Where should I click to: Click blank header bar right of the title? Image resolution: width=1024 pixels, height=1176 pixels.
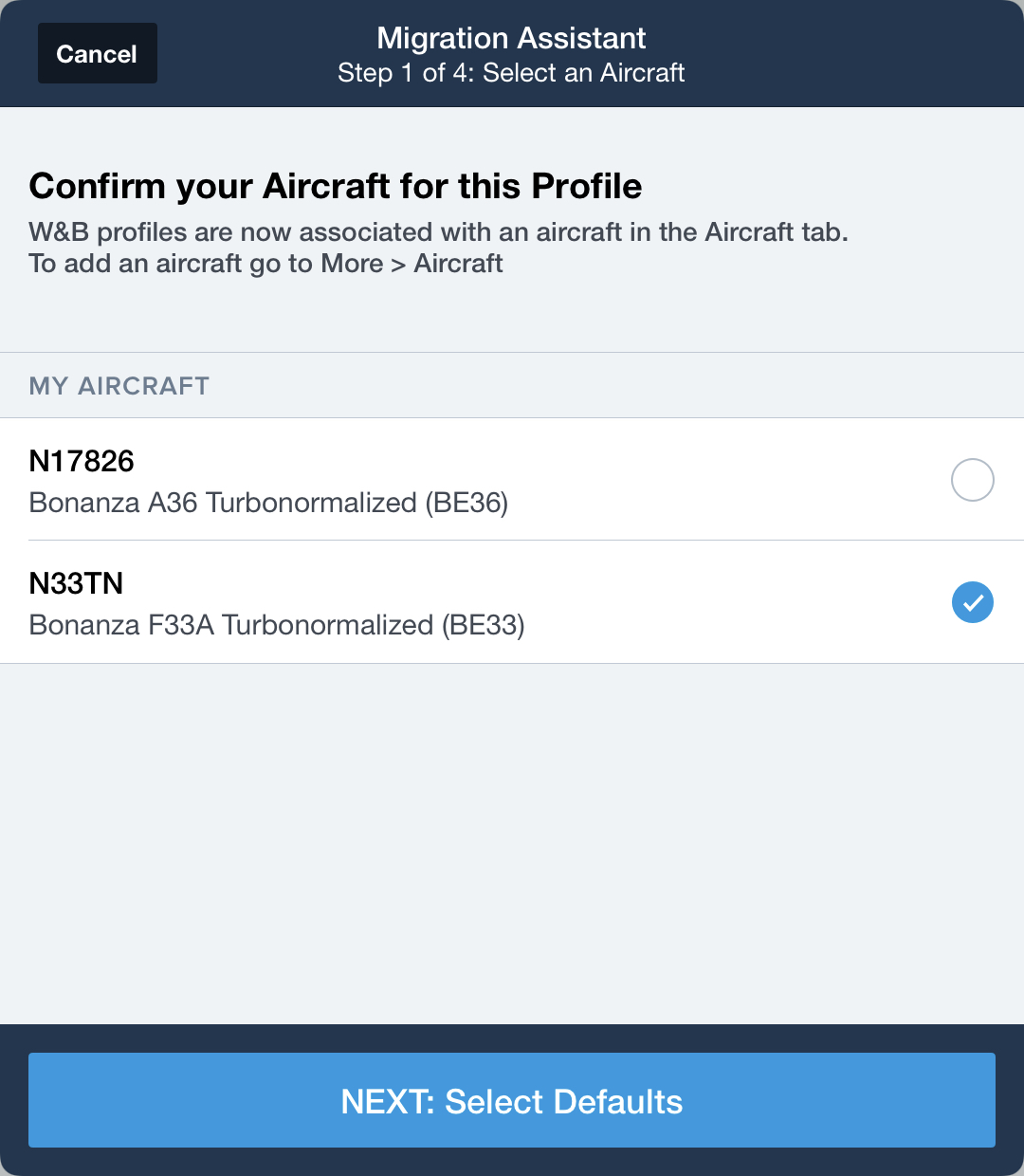[x=853, y=54]
